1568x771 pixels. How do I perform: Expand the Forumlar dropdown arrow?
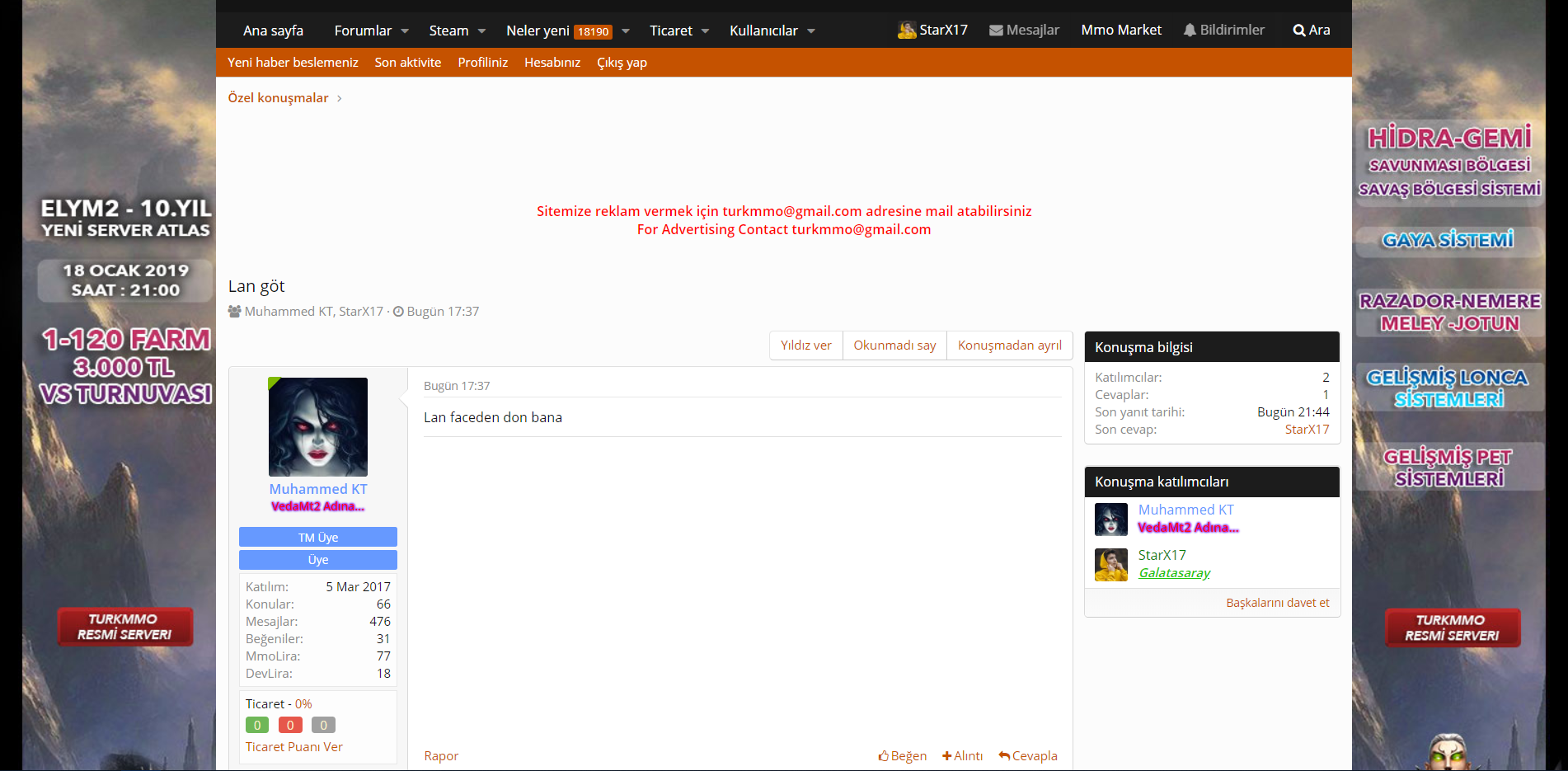point(405,31)
